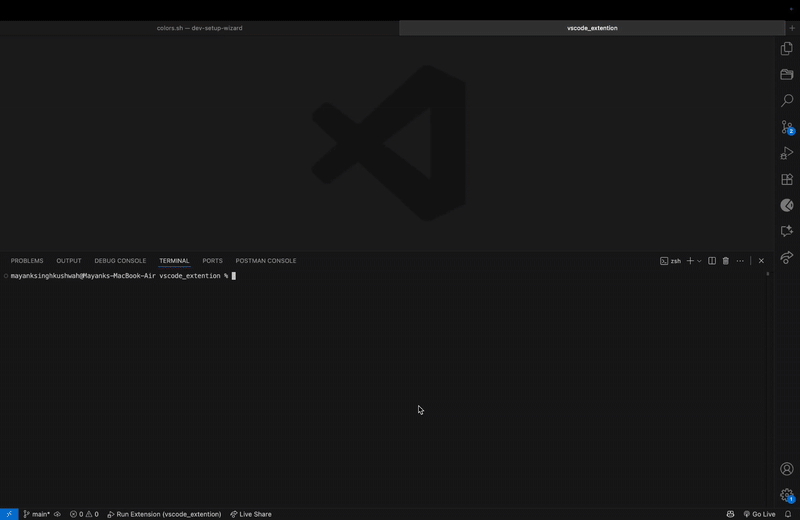The image size is (800, 520).
Task: Add new window tab with plus
Action: pos(792,28)
